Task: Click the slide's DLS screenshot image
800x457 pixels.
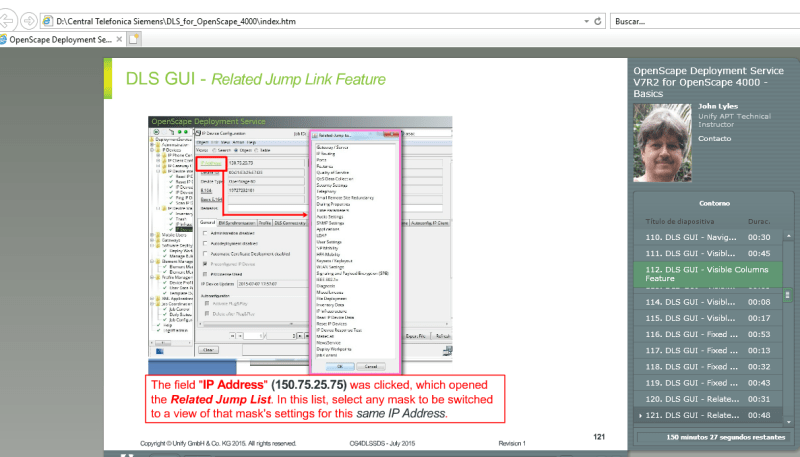Action: click(300, 245)
